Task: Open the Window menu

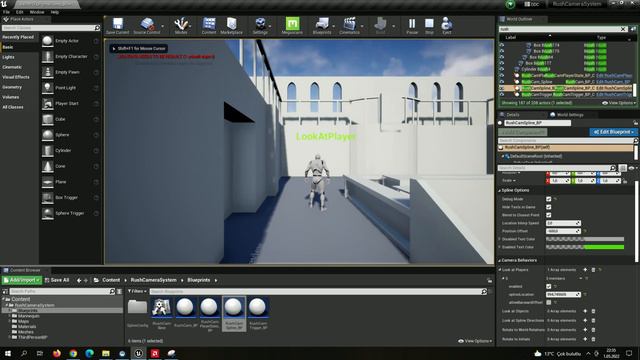Action: point(37,12)
